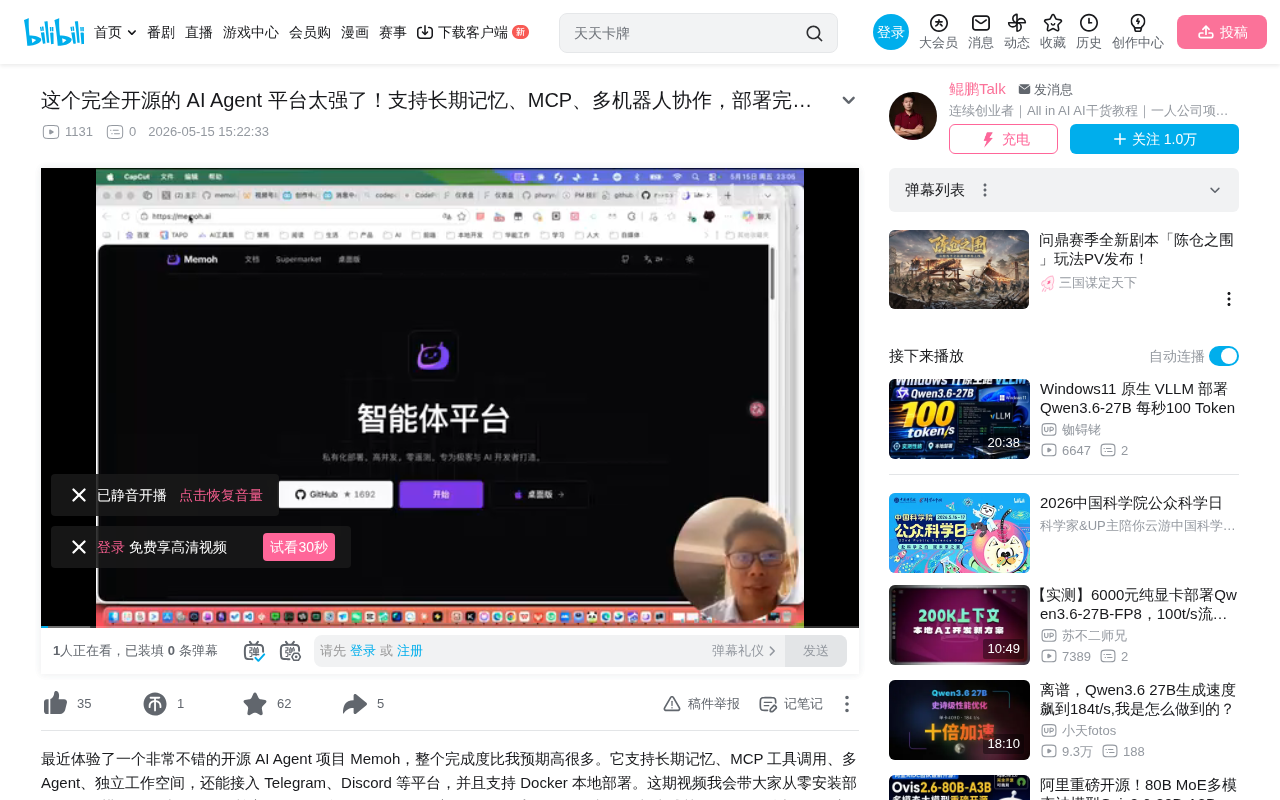The image size is (1280, 800).
Task: Toggle danmaku display on or off
Action: click(254, 651)
